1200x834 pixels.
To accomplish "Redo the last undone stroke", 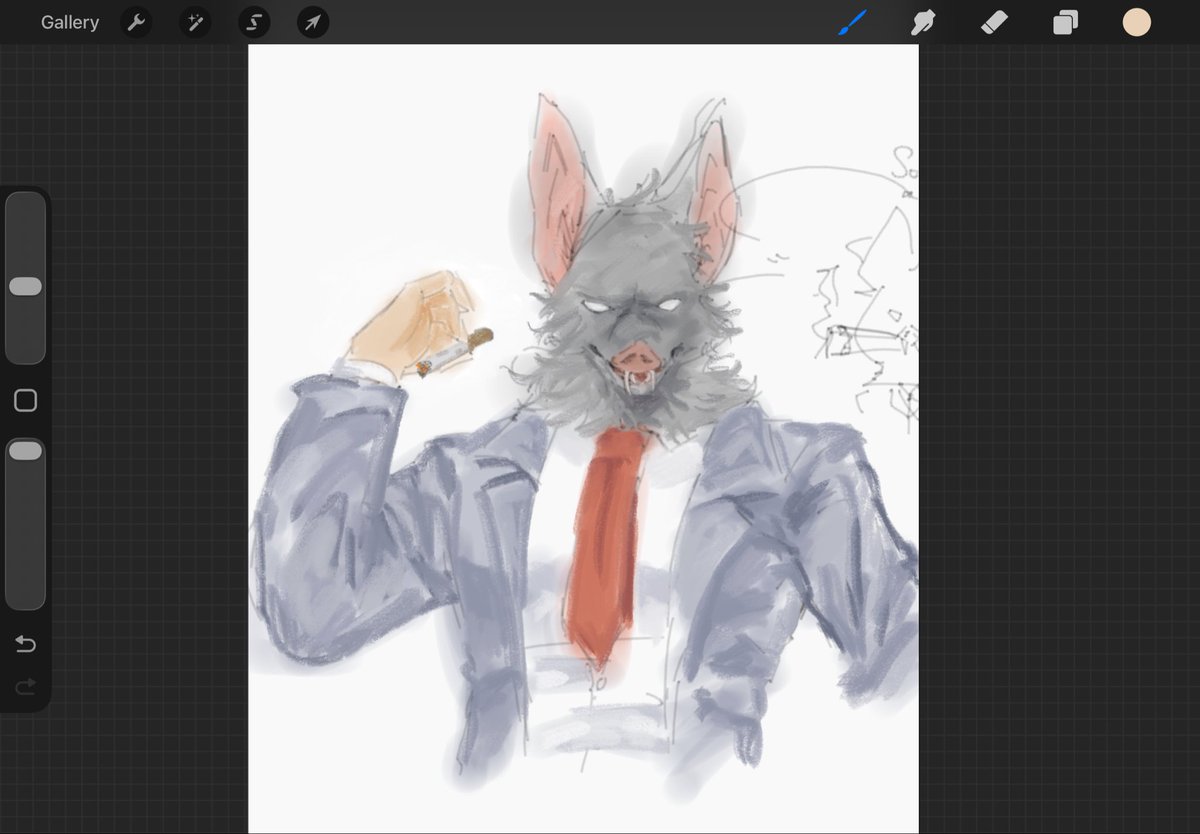I will point(26,686).
